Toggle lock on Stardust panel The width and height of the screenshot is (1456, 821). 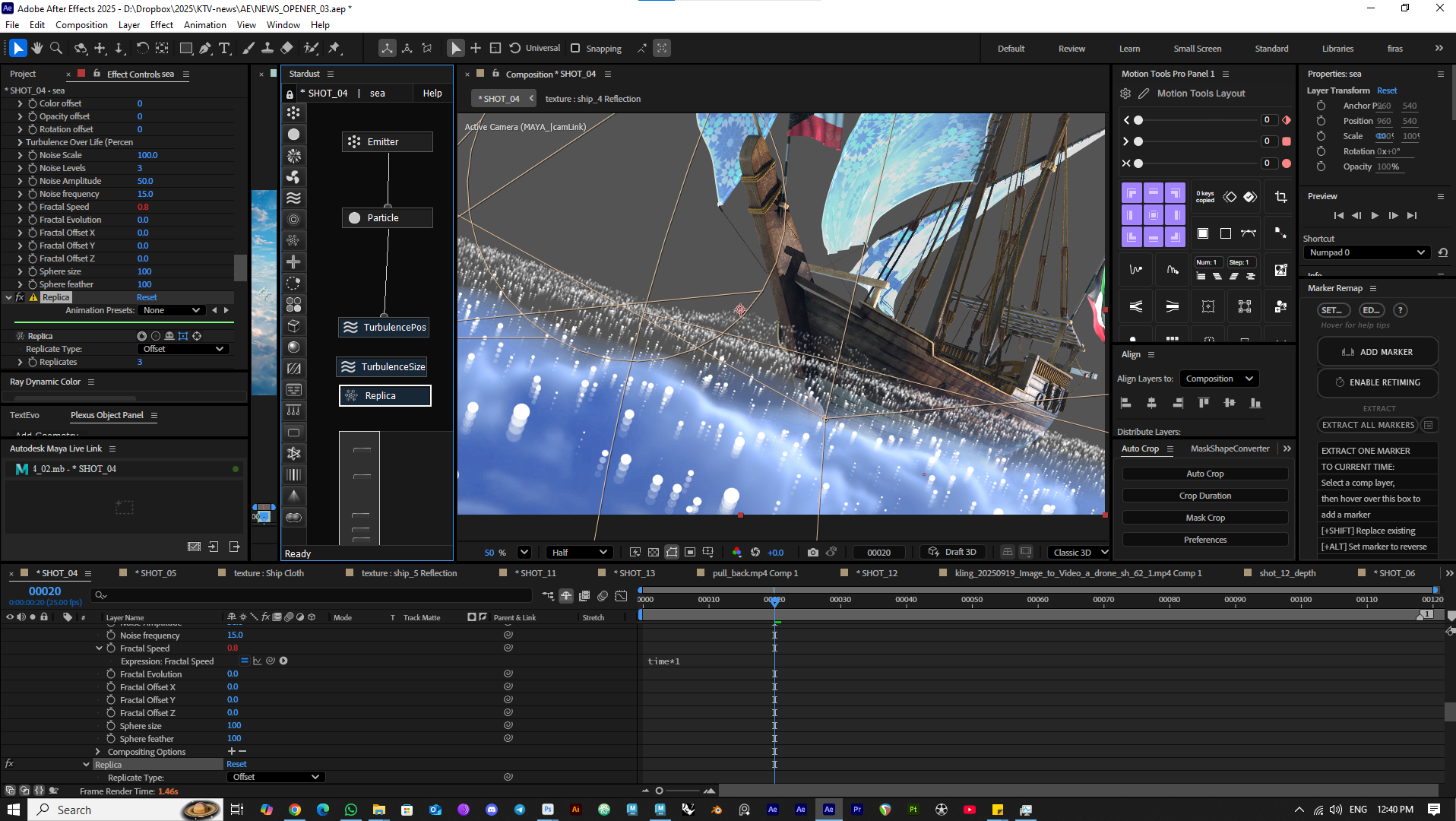tap(290, 94)
